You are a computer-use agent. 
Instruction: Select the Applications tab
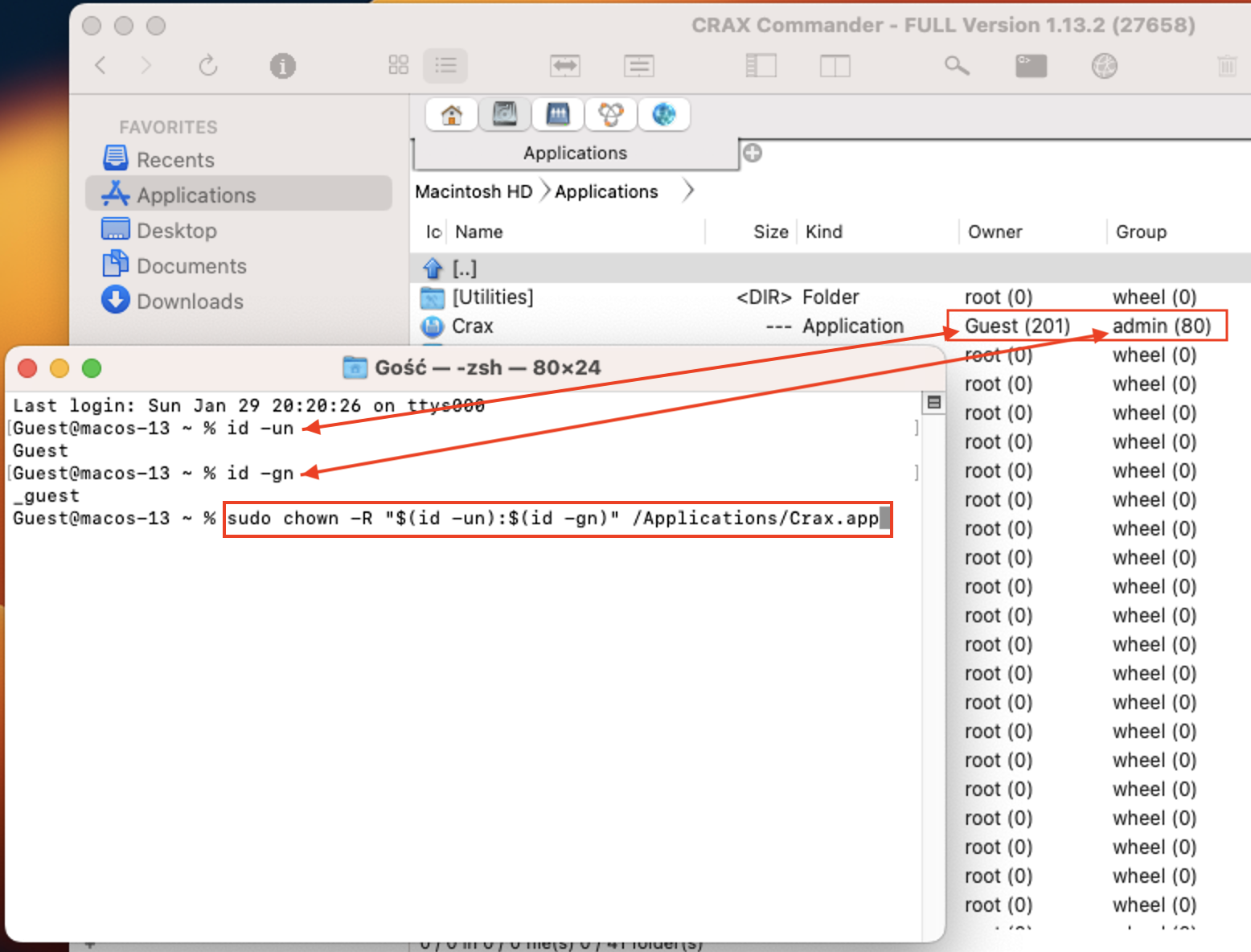point(575,153)
